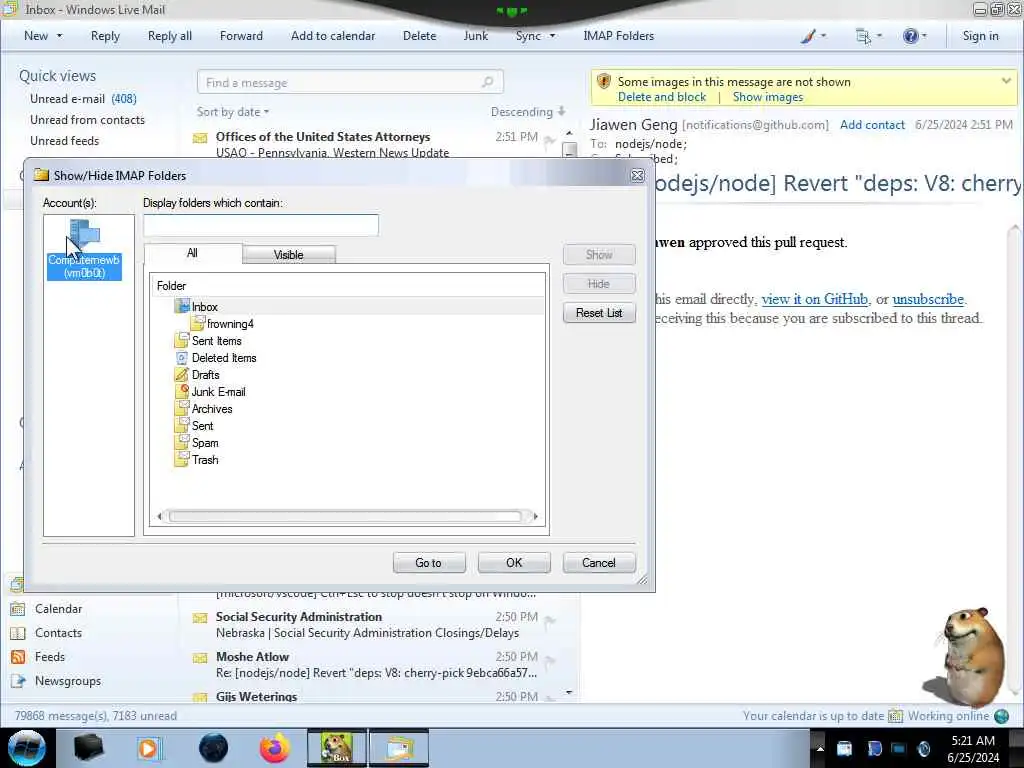Click the Windows Start button
Image resolution: width=1024 pixels, height=768 pixels.
(27, 748)
